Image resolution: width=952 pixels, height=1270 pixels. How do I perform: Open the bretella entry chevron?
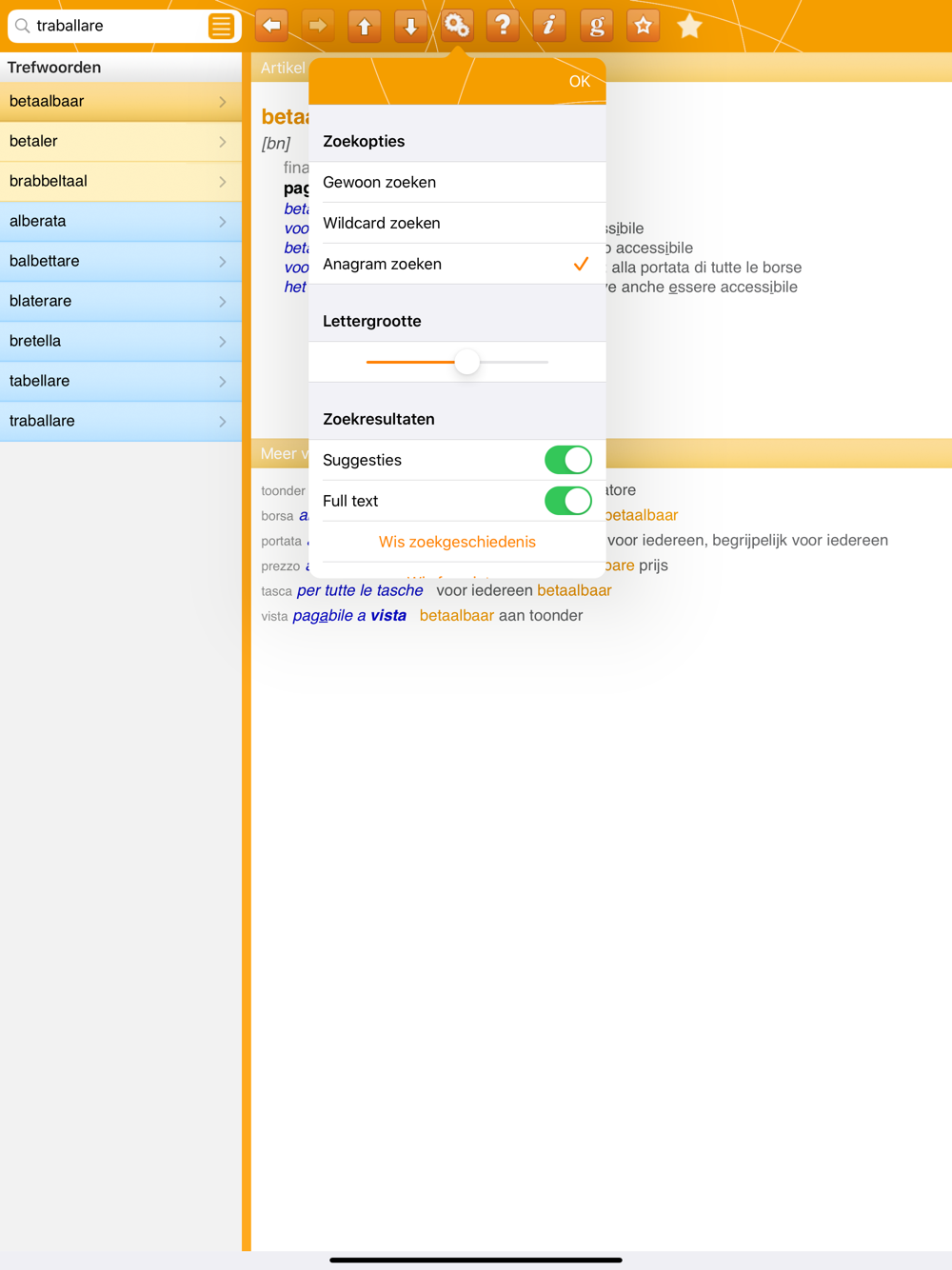pyautogui.click(x=223, y=342)
